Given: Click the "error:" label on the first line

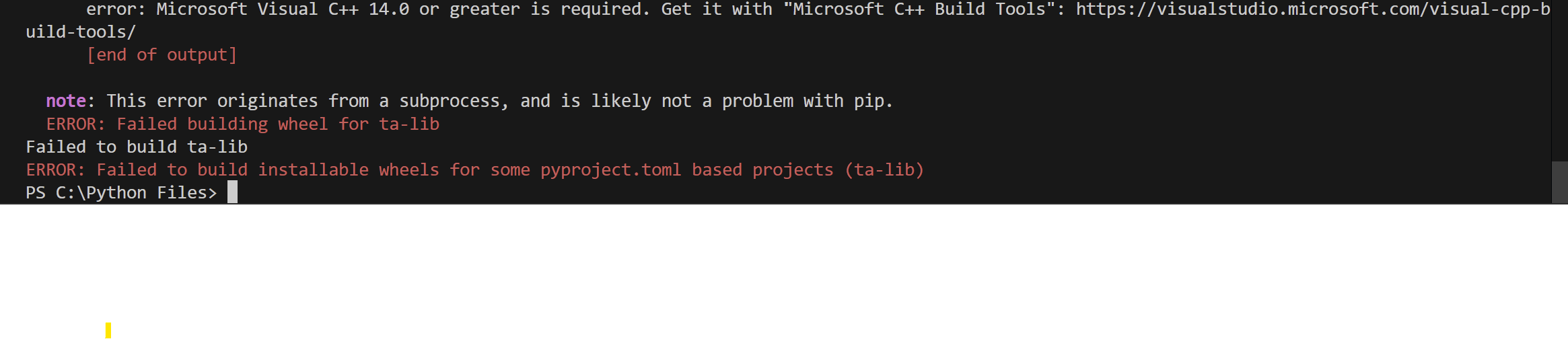Looking at the screenshot, I should [116, 9].
